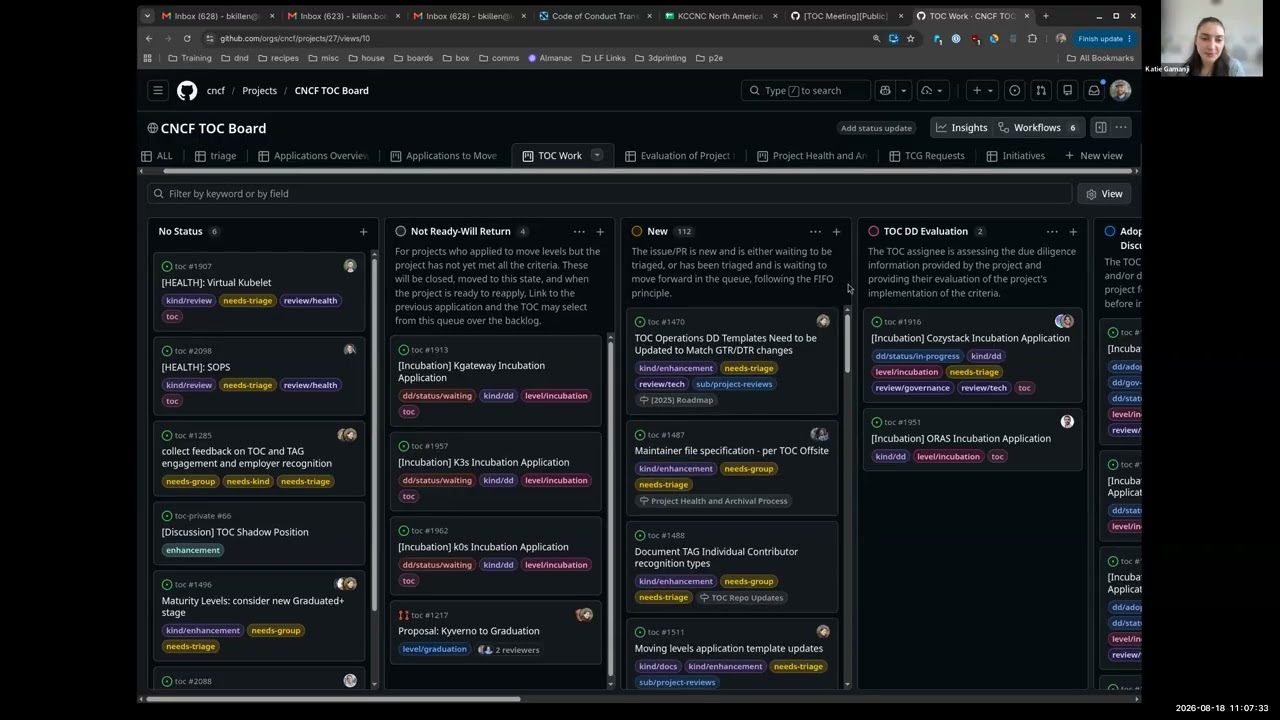The height and width of the screenshot is (720, 1280).
Task: Open [HEALTH]: Virtual Kubelet issue
Action: coord(216,283)
